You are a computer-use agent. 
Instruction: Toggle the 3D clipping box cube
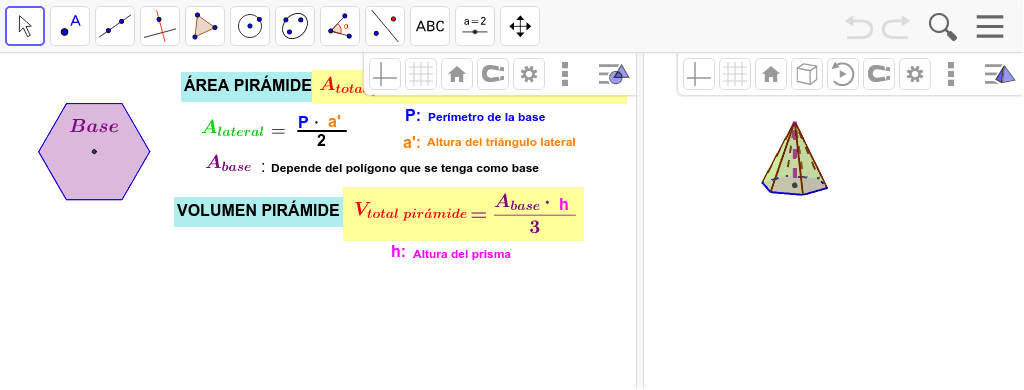pyautogui.click(x=807, y=74)
